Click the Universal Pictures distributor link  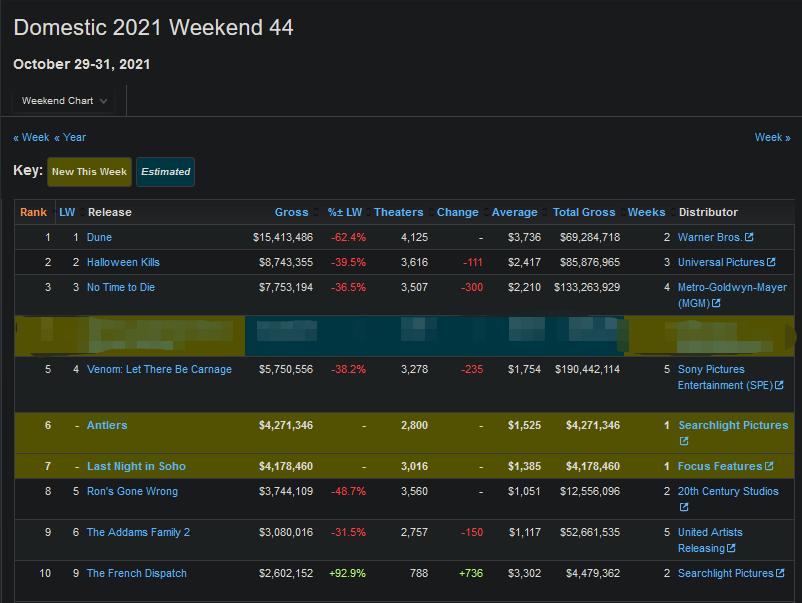[721, 262]
